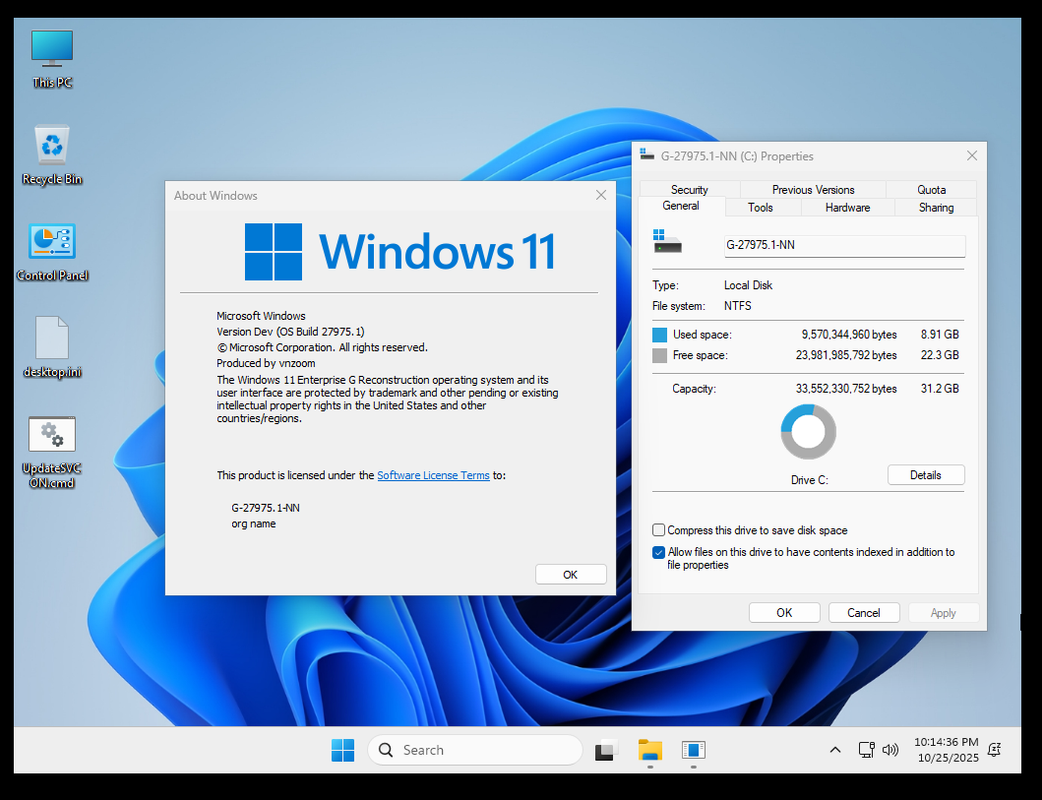This screenshot has height=800, width=1042.
Task: Select the UpdateSVC ON.cmd file icon
Action: click(52, 452)
